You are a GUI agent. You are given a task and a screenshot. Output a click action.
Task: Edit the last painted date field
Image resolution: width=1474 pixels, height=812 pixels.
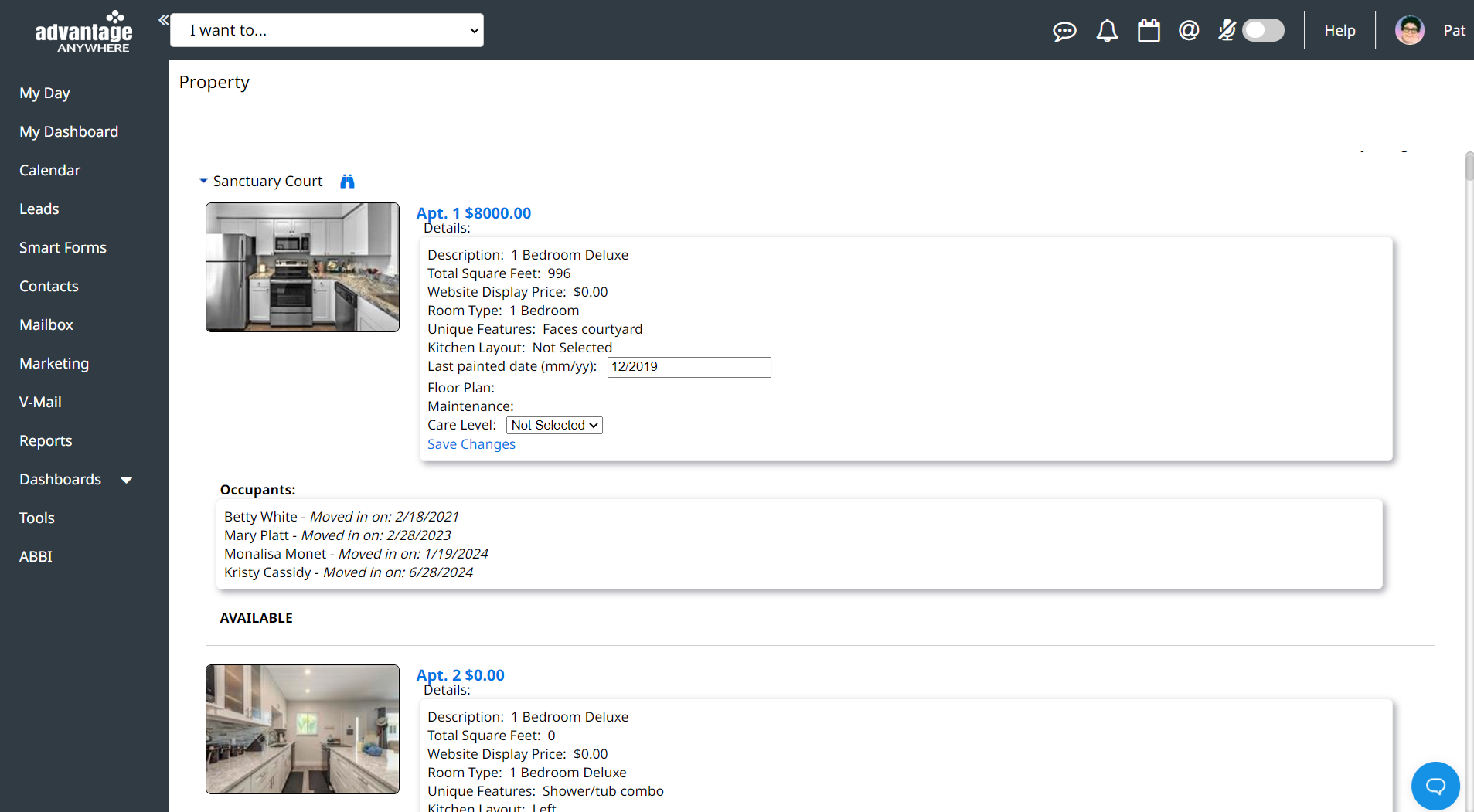tap(688, 367)
